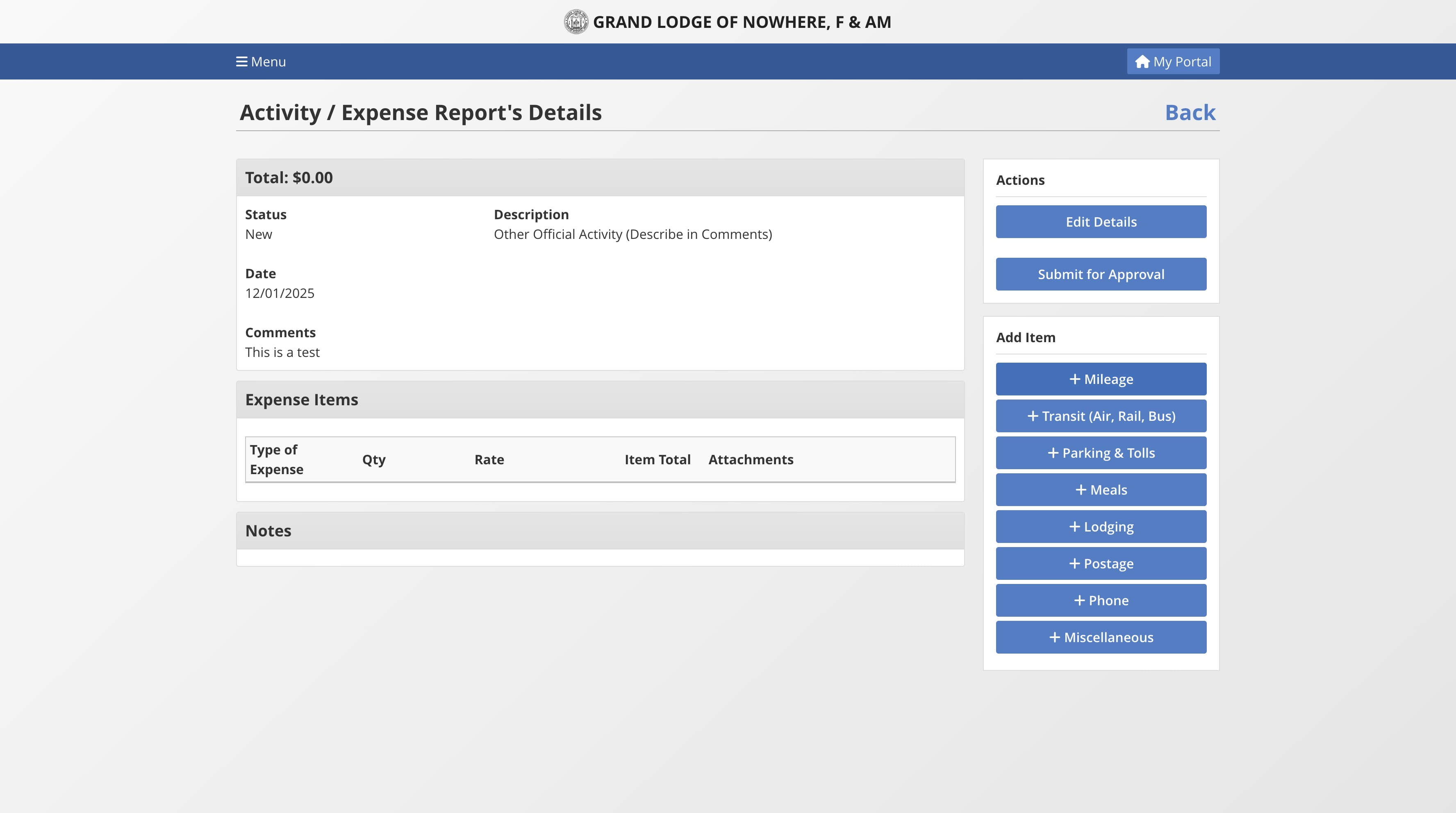This screenshot has width=1456, height=813.
Task: Click Edit Details button
Action: [1101, 221]
